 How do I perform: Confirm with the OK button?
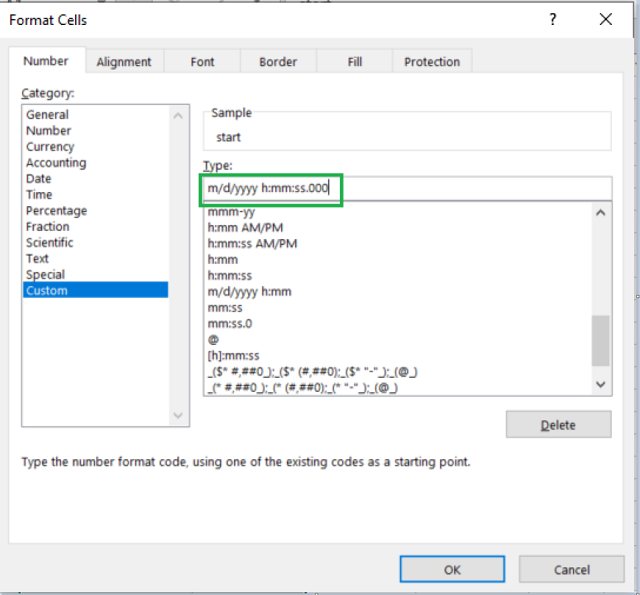pos(452,569)
